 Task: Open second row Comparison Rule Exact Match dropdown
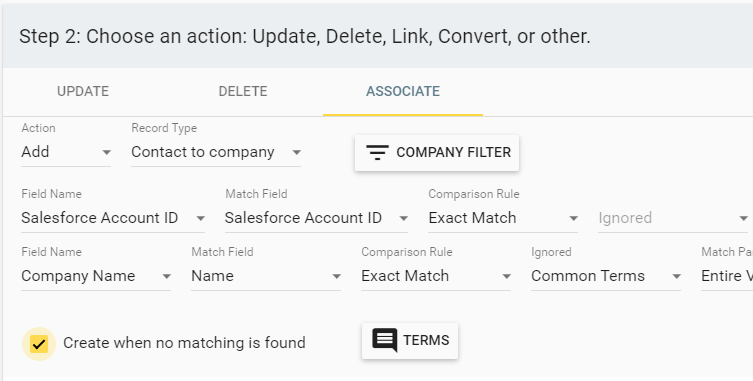(436, 276)
